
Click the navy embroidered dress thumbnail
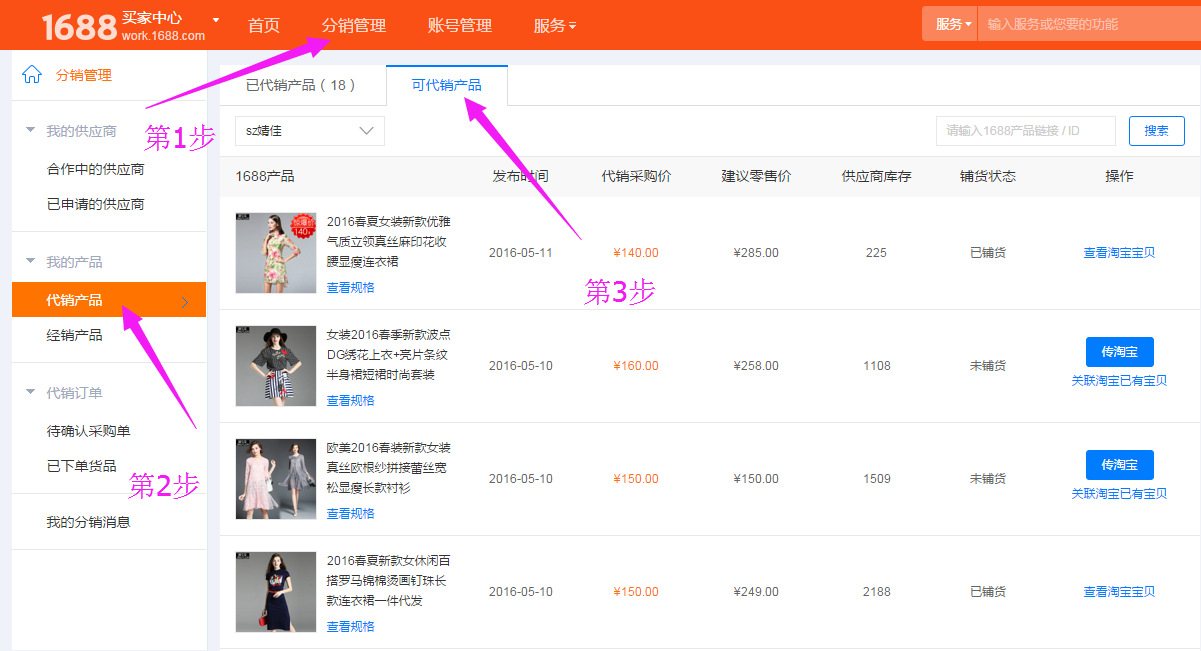tap(275, 592)
